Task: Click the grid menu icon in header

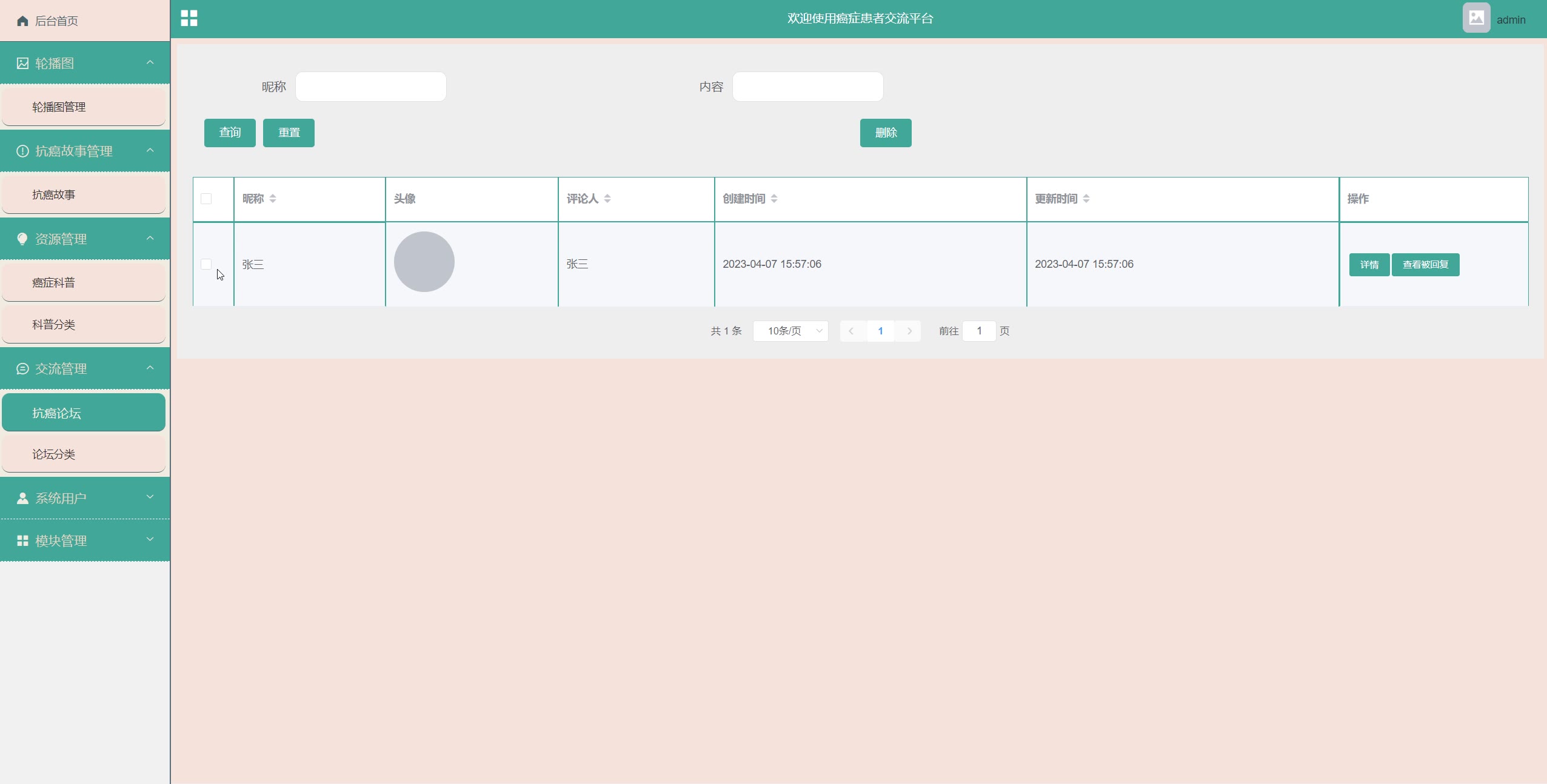Action: click(189, 18)
